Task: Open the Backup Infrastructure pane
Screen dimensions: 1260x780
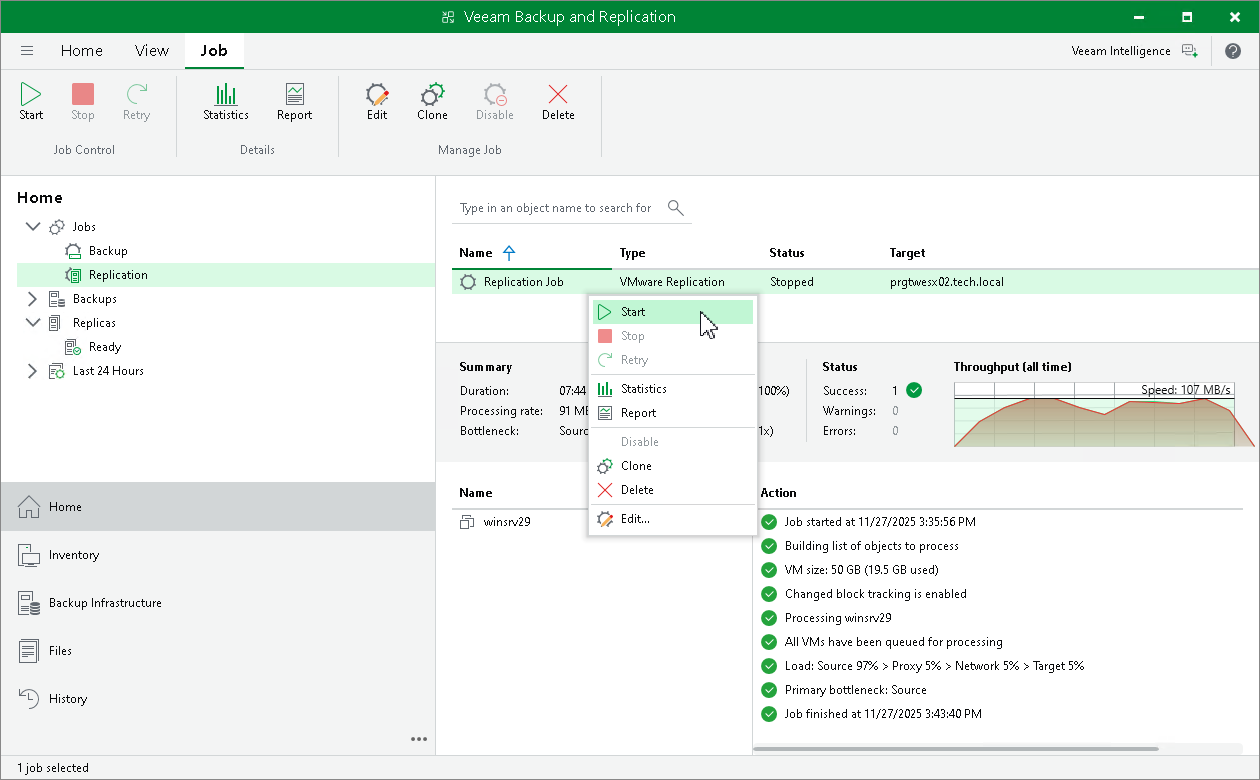Action: 218,603
